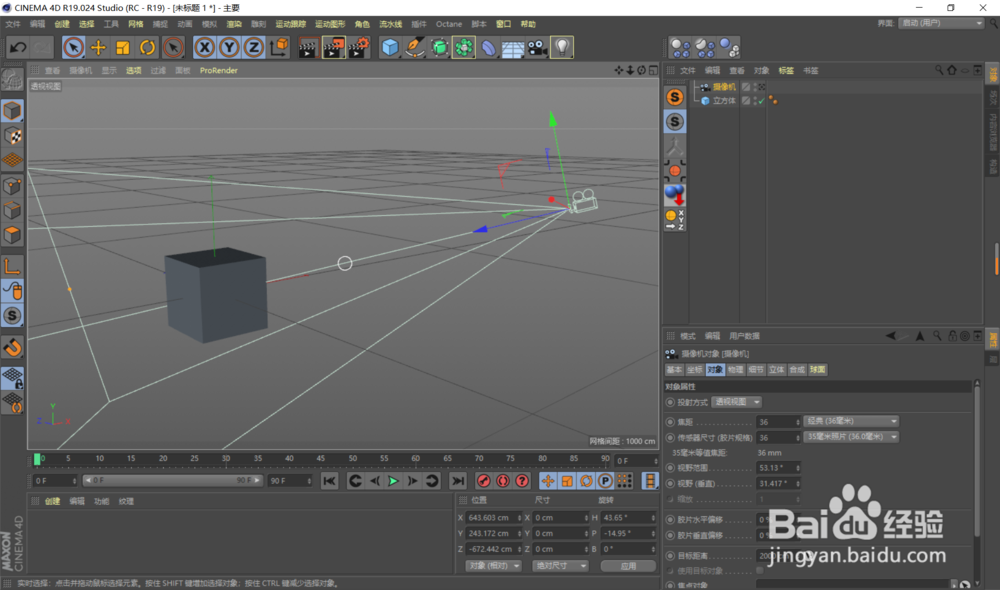Add a Cube primitive from toolbar

coord(390,48)
